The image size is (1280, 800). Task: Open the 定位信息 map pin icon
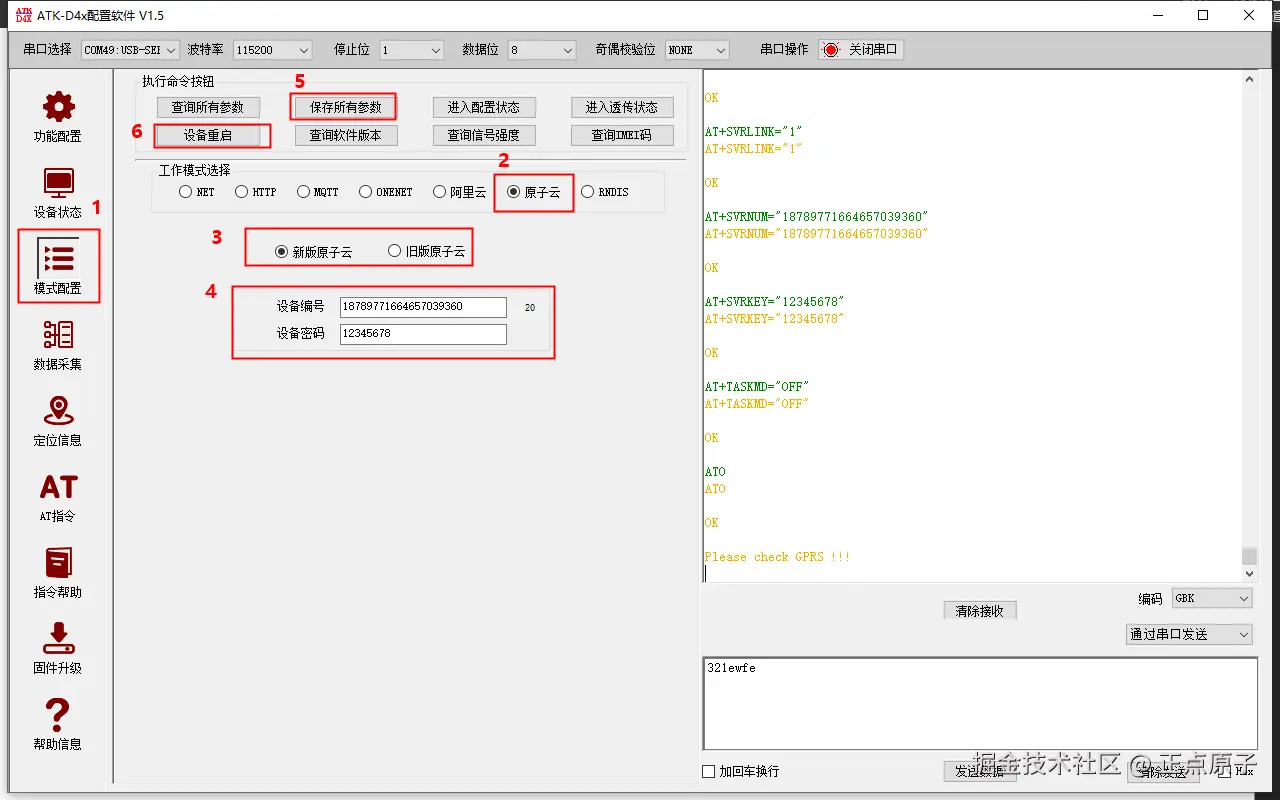58,410
